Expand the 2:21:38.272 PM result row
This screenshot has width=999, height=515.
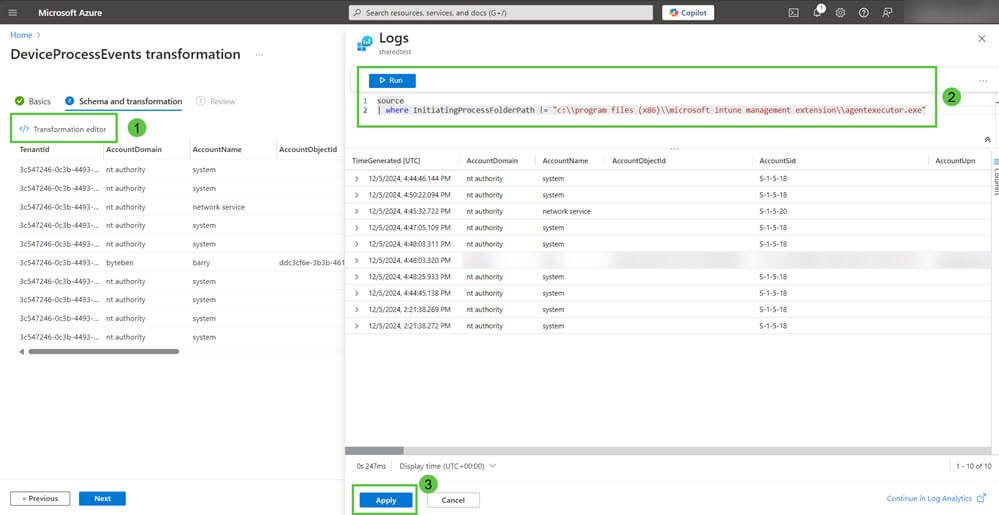pyautogui.click(x=357, y=326)
